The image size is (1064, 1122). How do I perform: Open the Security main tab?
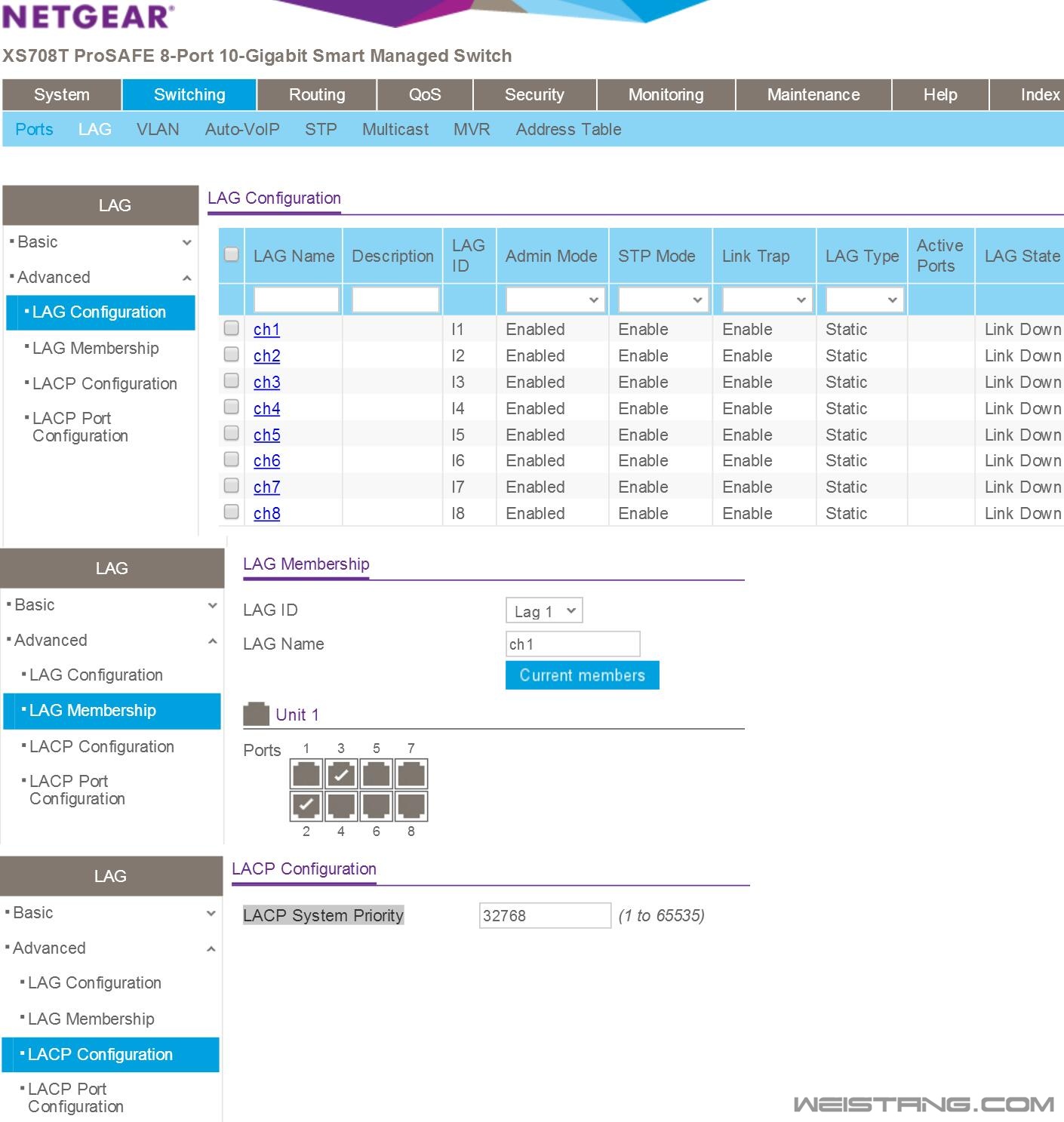(534, 95)
